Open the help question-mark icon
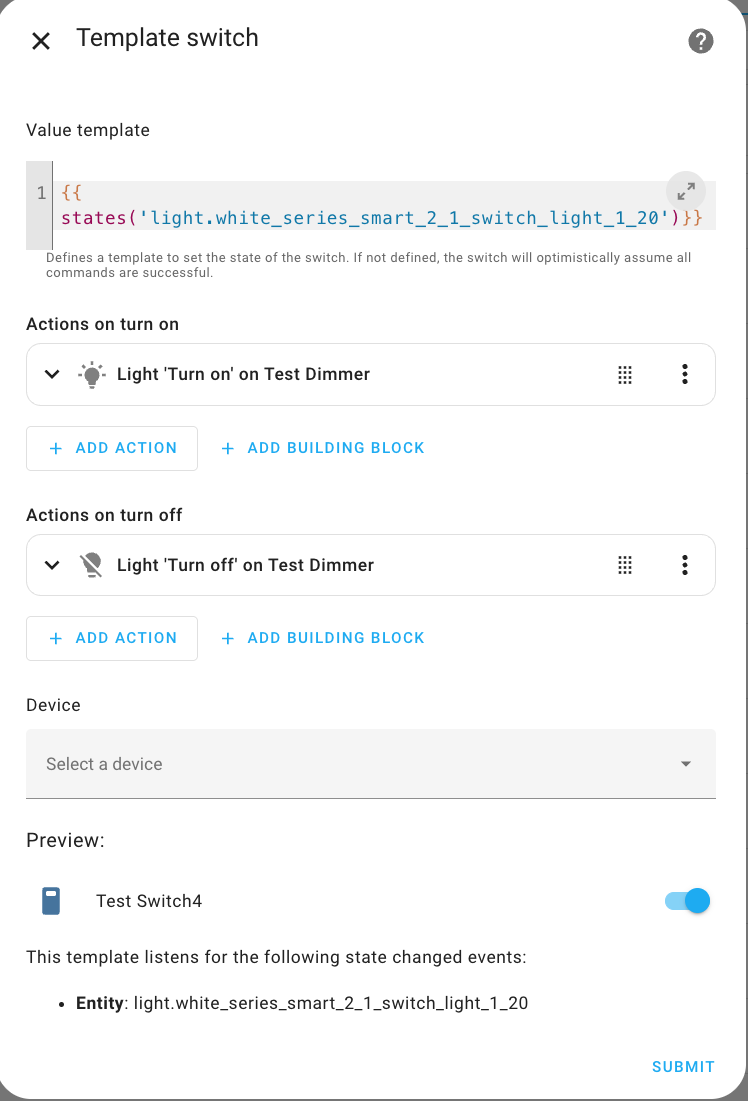The image size is (748, 1101). 700,41
